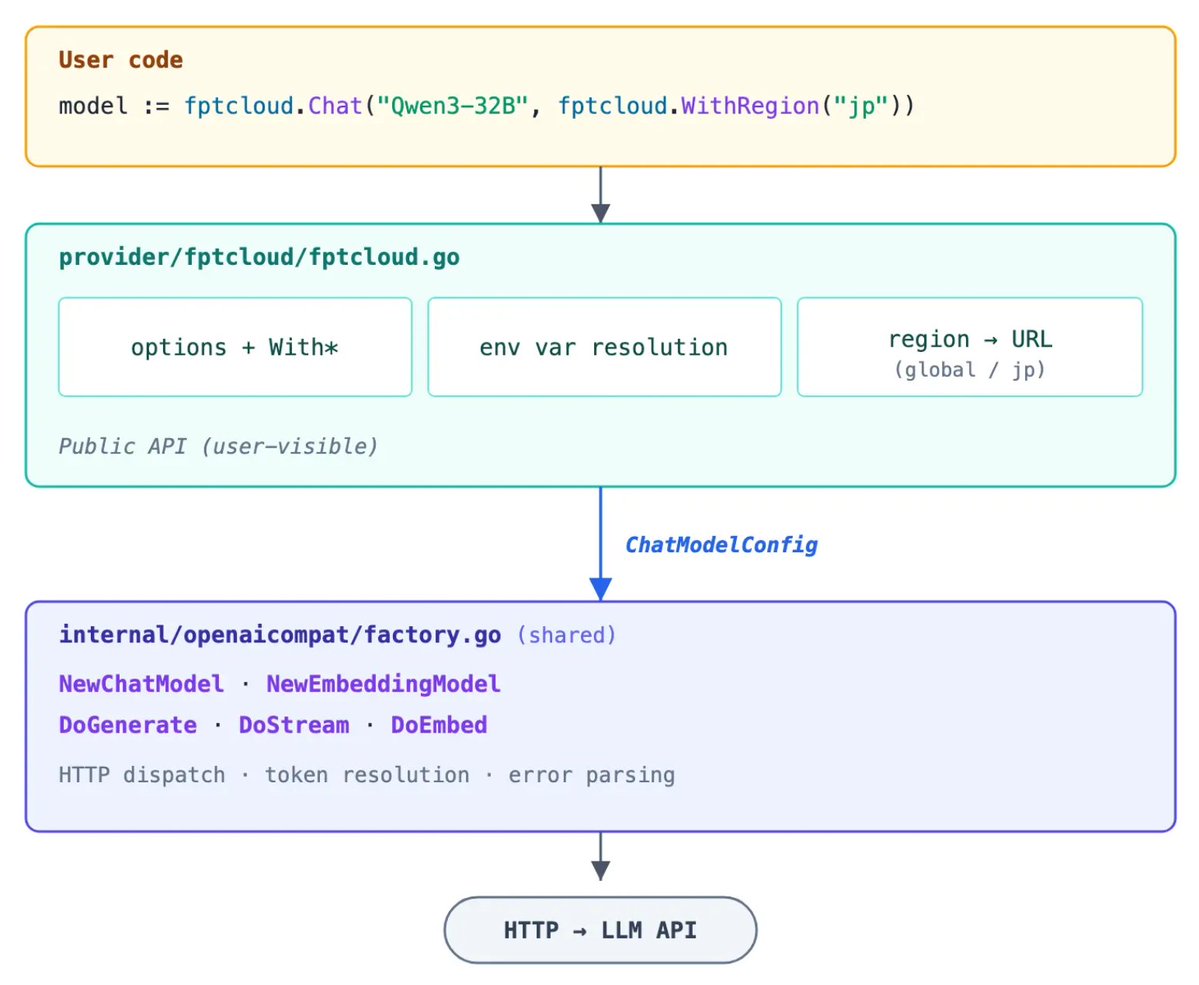Click the NewEmbeddingModel function name

tap(383, 684)
